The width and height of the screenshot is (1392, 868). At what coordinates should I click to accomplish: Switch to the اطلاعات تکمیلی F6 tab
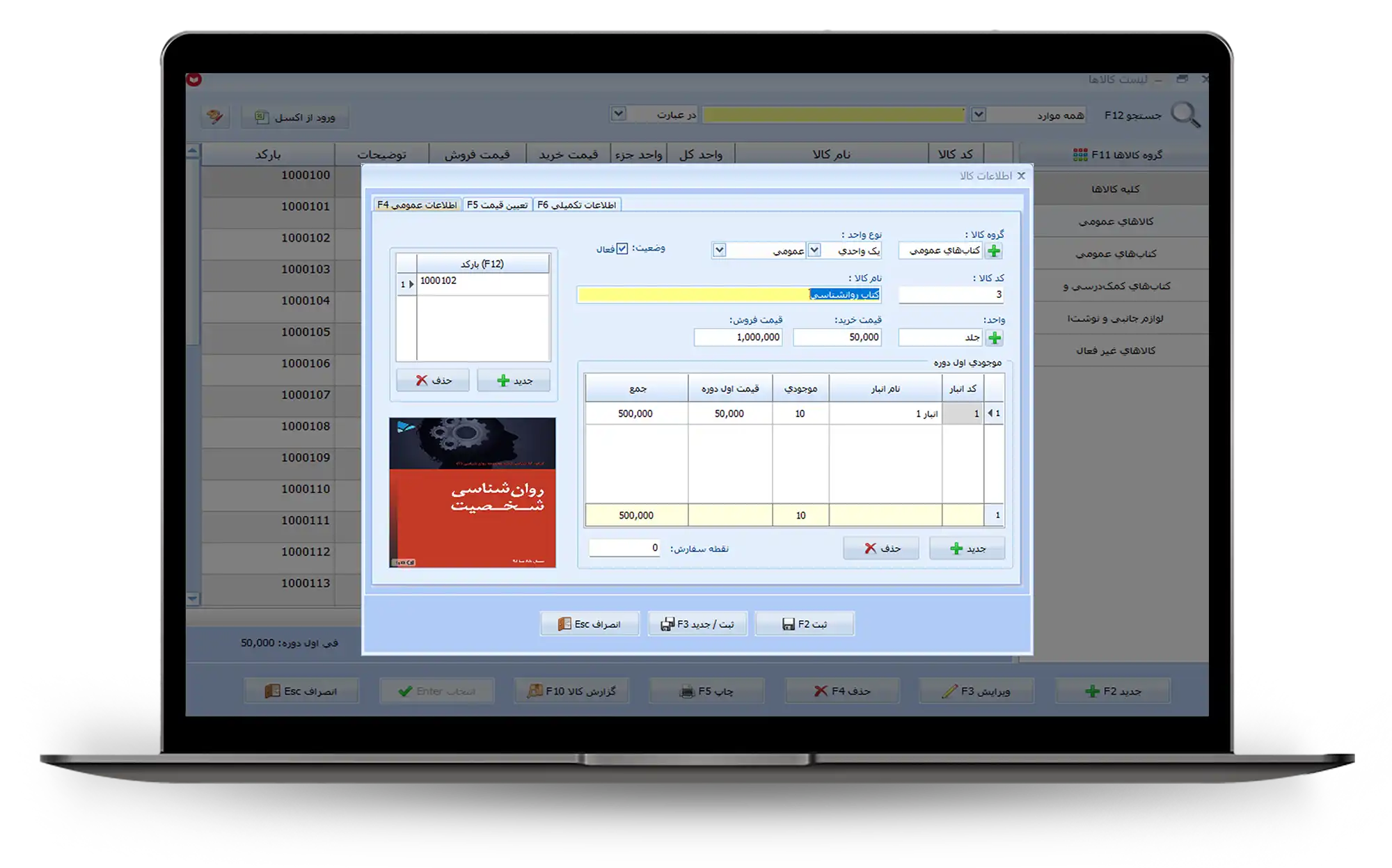(x=576, y=205)
